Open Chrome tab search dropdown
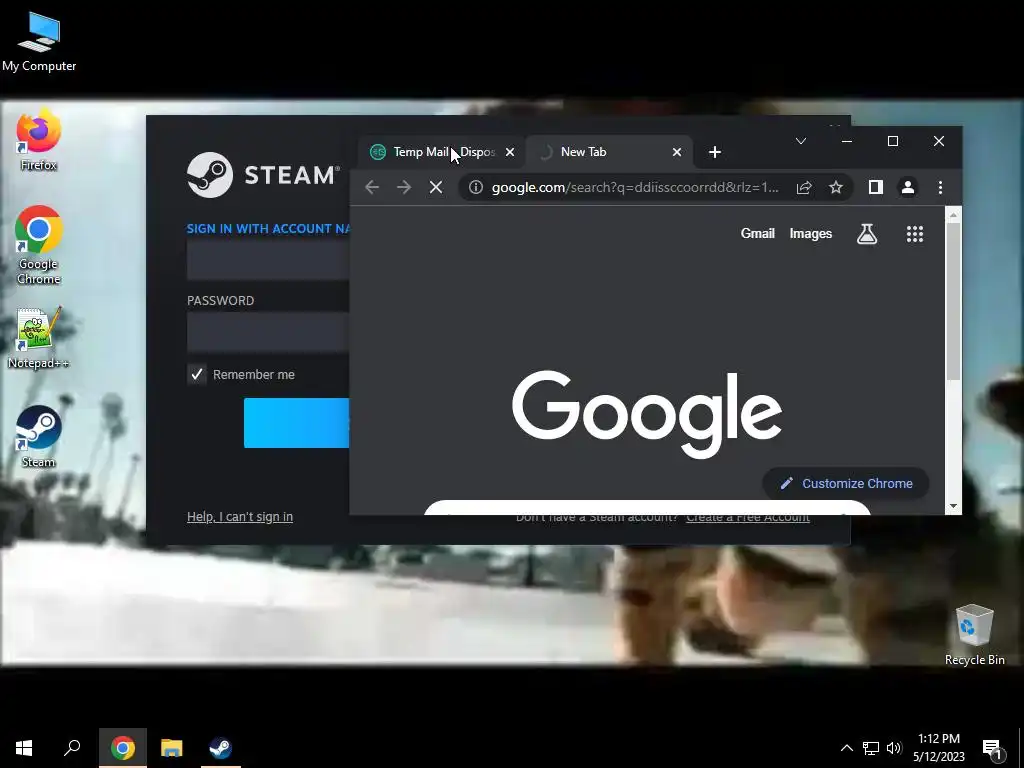 point(801,141)
